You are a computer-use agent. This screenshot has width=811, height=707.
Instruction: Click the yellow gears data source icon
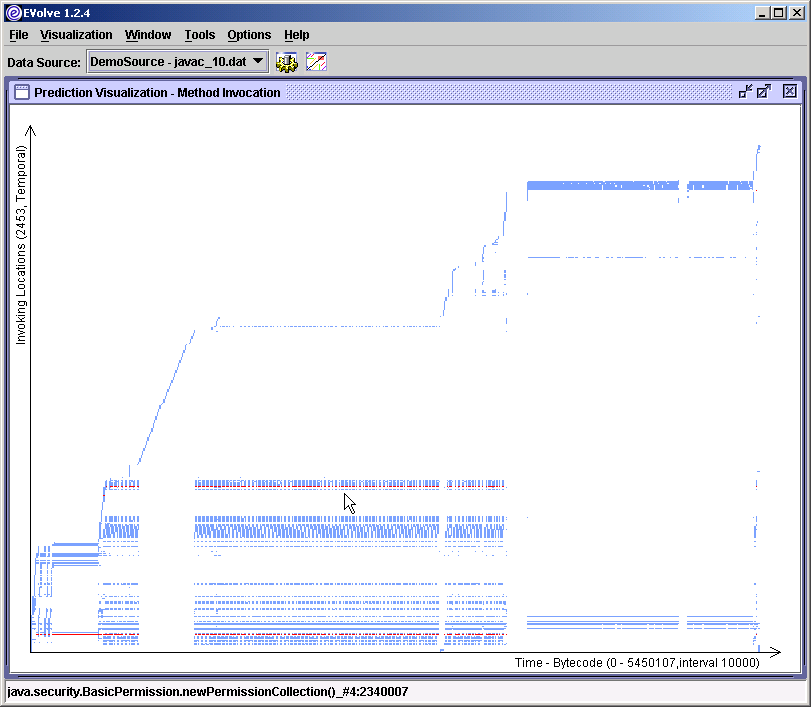tap(287, 62)
